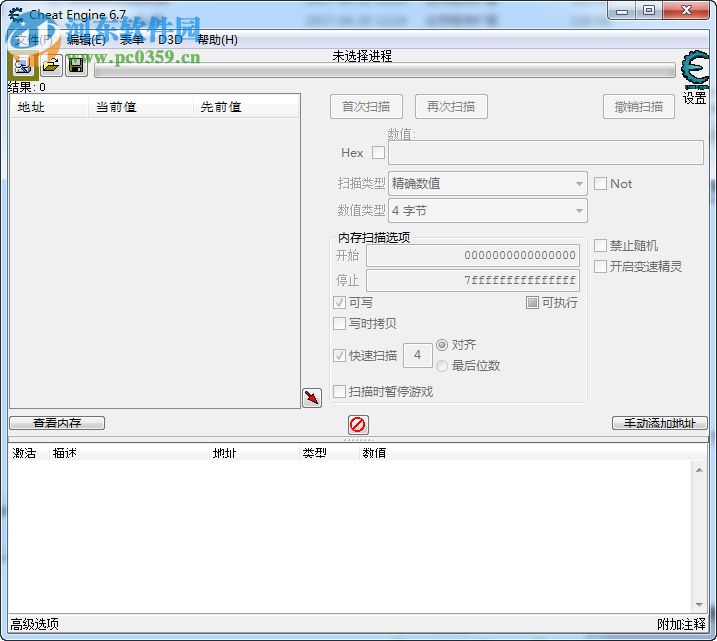Open the 编辑(E) menu

pyautogui.click(x=86, y=40)
